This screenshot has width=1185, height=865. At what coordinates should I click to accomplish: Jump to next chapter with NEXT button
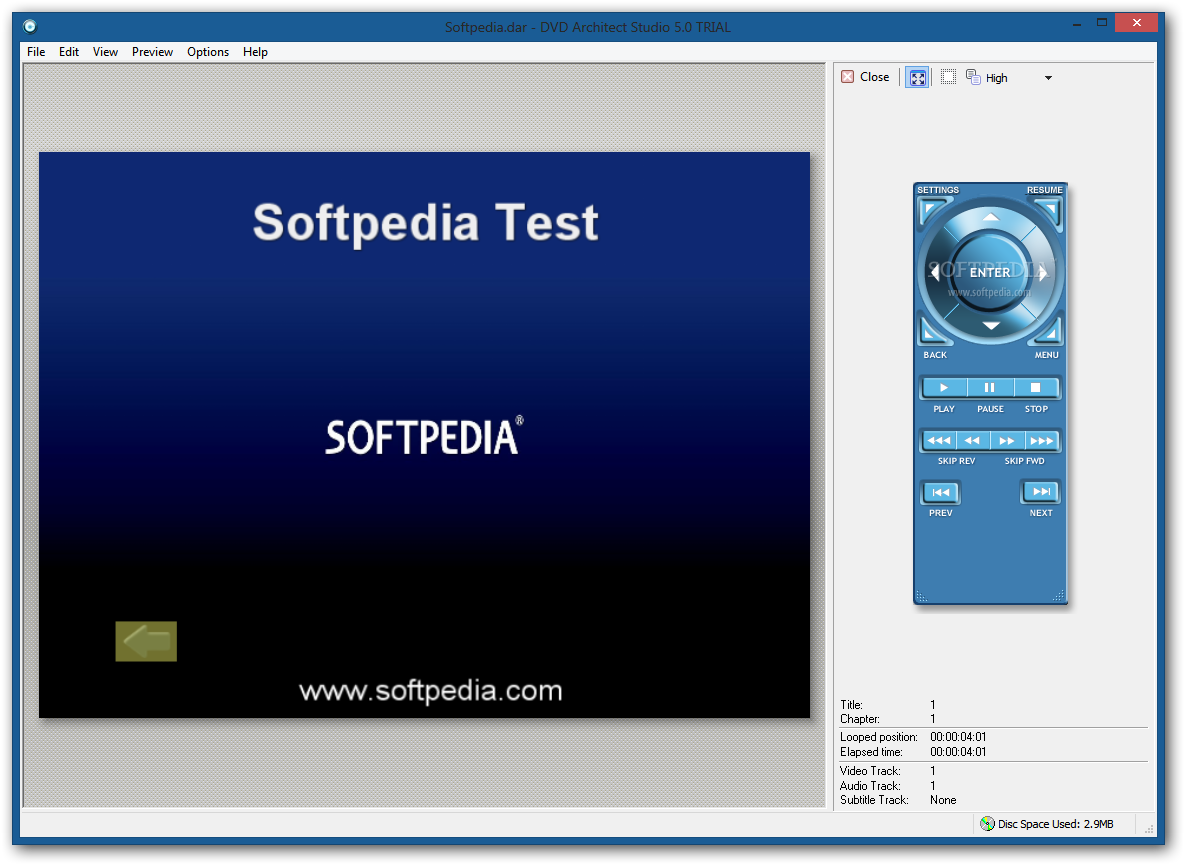pyautogui.click(x=1041, y=492)
